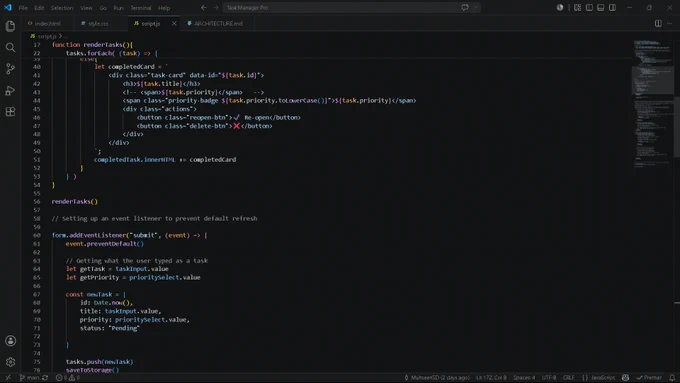This screenshot has height=383, width=680.
Task: Synchronize changes with the sync icon
Action: coord(45,377)
